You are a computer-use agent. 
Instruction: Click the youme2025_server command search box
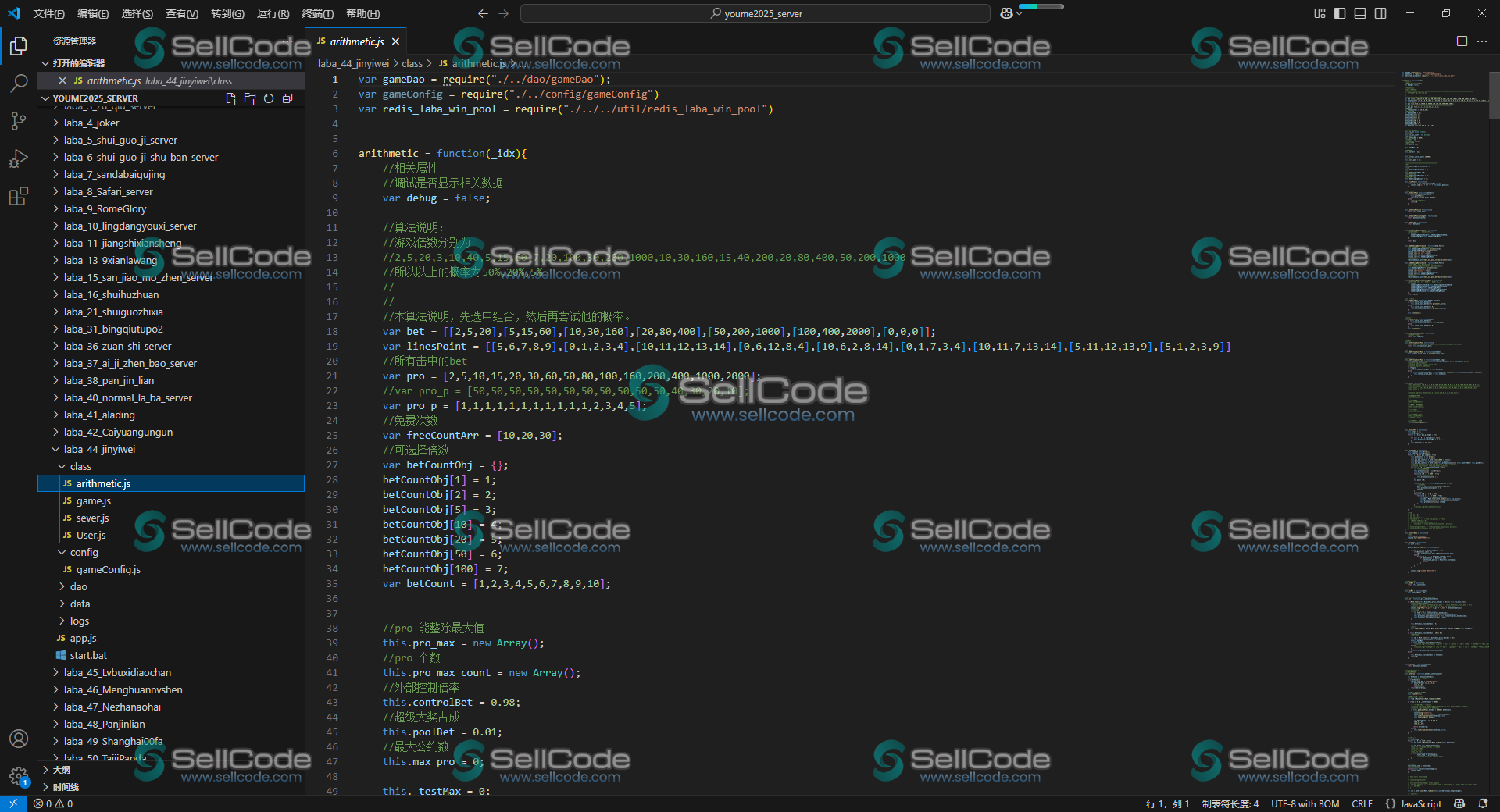(x=755, y=13)
